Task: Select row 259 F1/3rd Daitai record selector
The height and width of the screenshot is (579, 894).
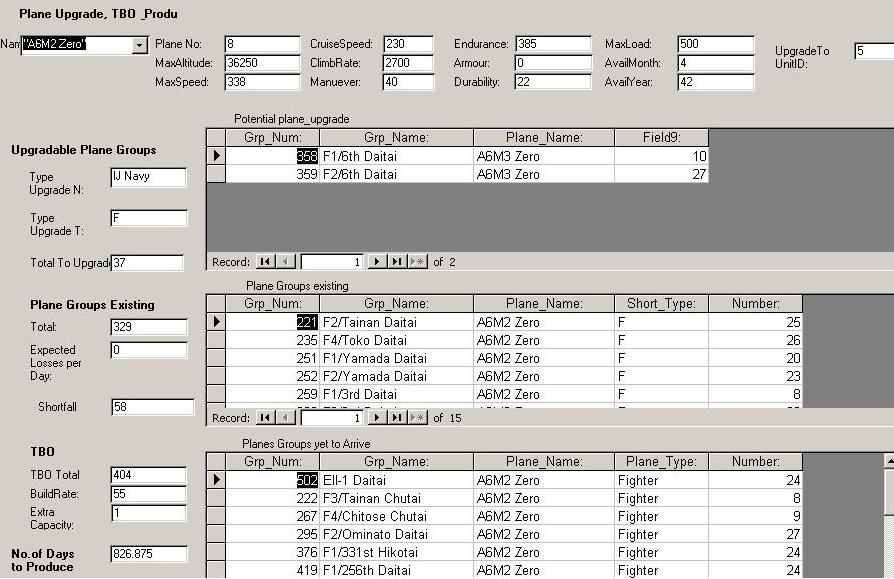Action: 216,394
